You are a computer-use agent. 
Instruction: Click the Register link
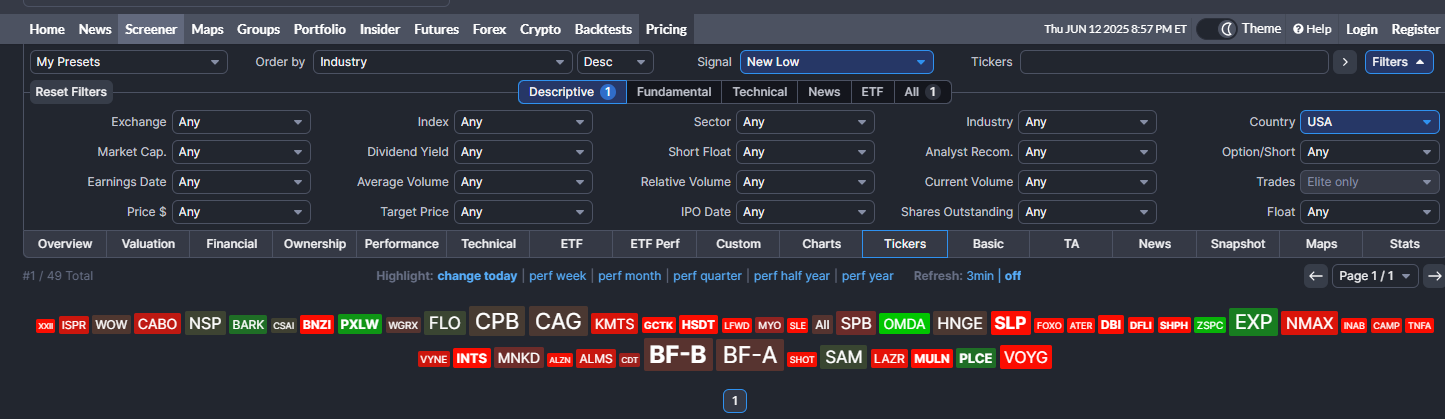(x=1415, y=29)
